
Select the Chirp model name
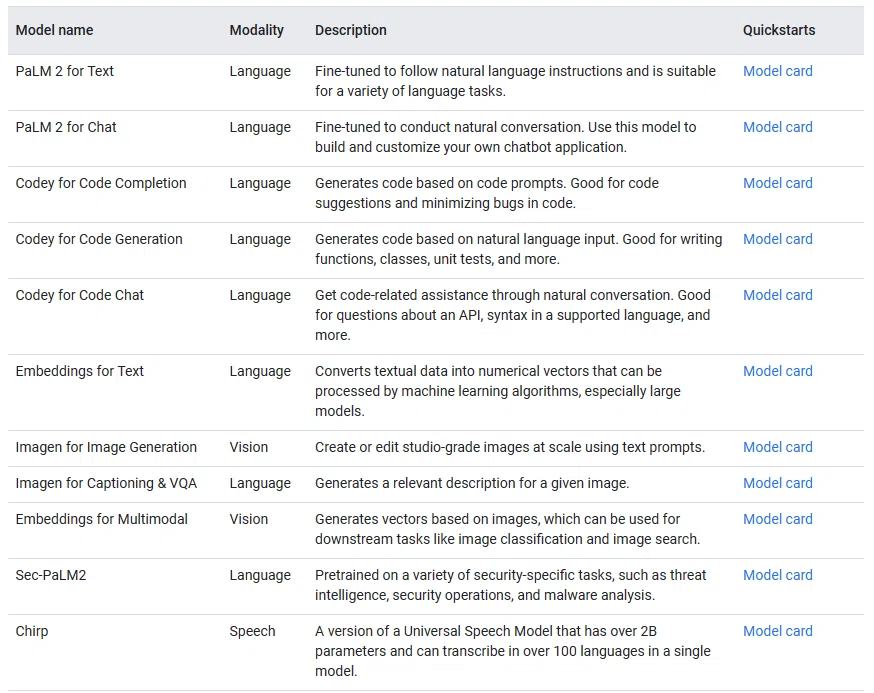coord(32,631)
